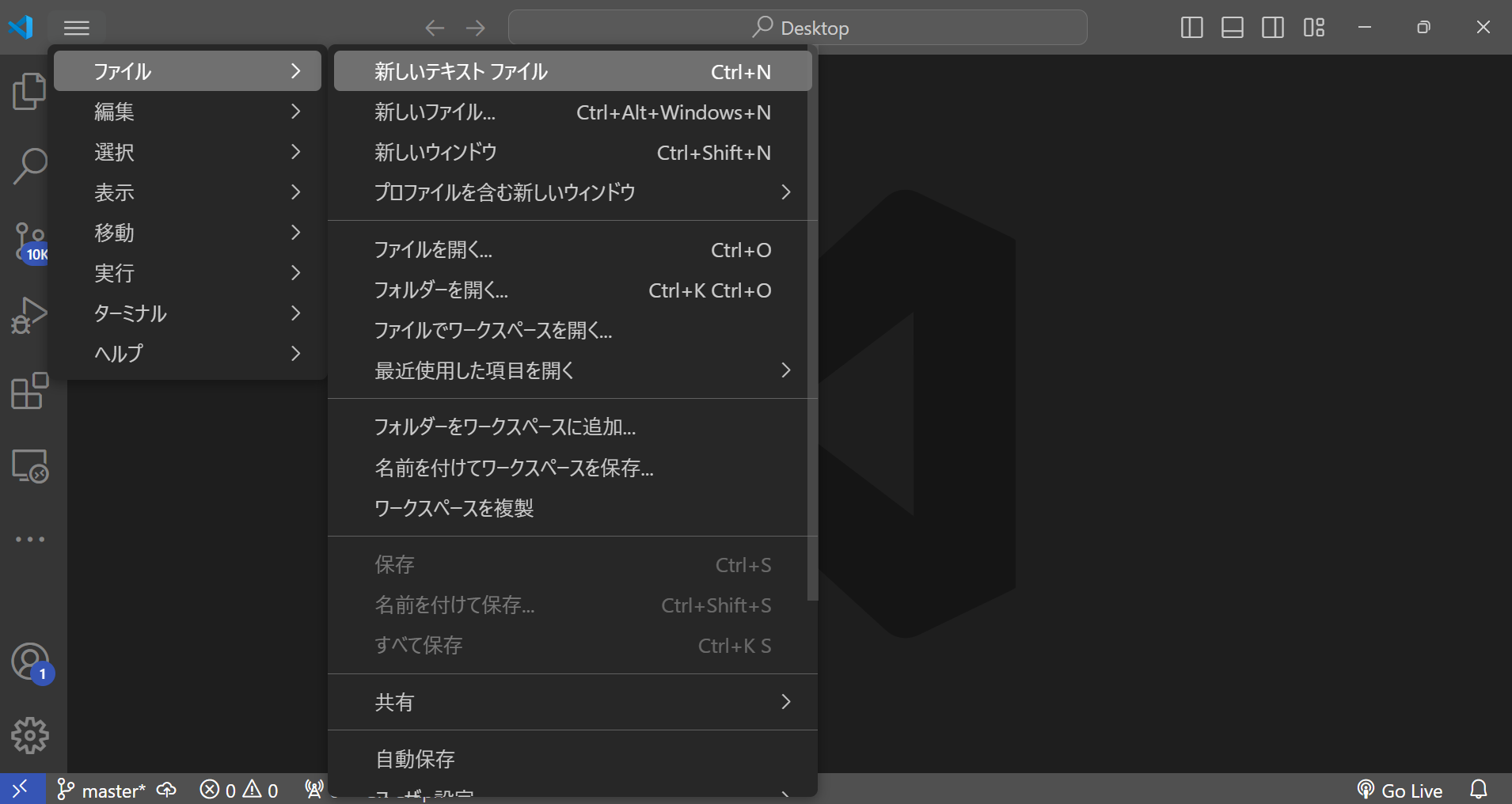Open the Remote Explorer view
Image resolution: width=1512 pixels, height=804 pixels.
tap(29, 466)
